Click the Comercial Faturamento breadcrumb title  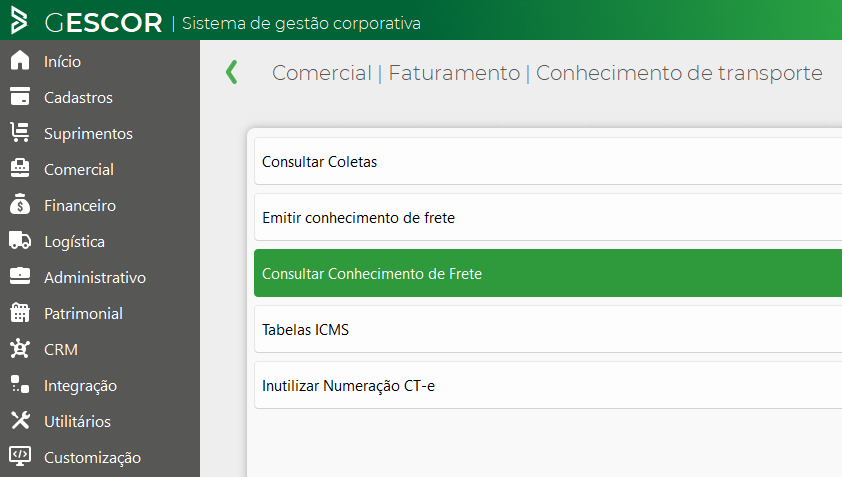coord(547,73)
